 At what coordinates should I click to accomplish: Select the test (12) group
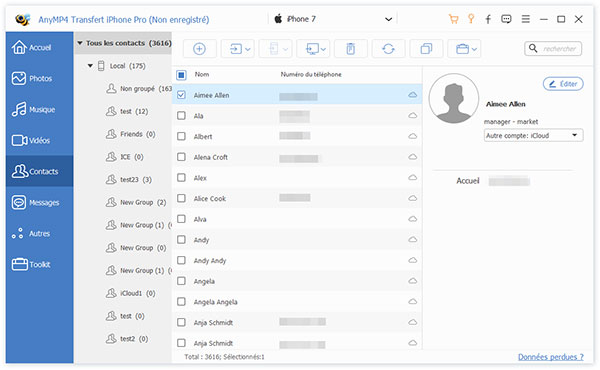point(127,111)
